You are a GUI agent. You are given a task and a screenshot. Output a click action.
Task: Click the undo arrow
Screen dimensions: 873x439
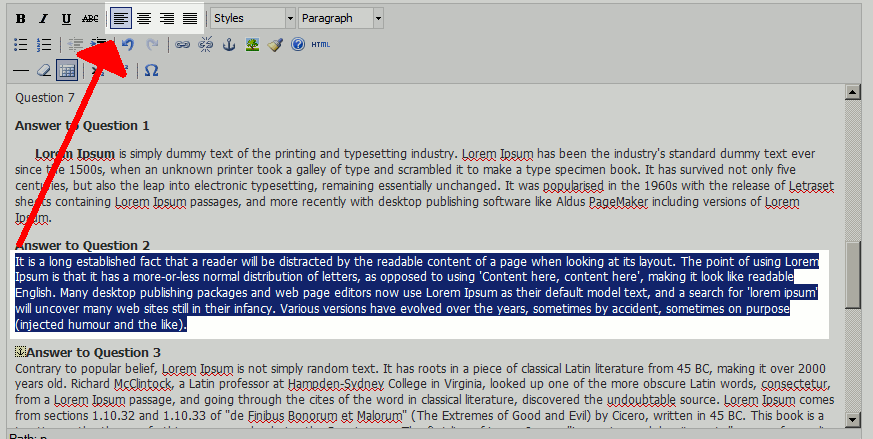tap(128, 45)
